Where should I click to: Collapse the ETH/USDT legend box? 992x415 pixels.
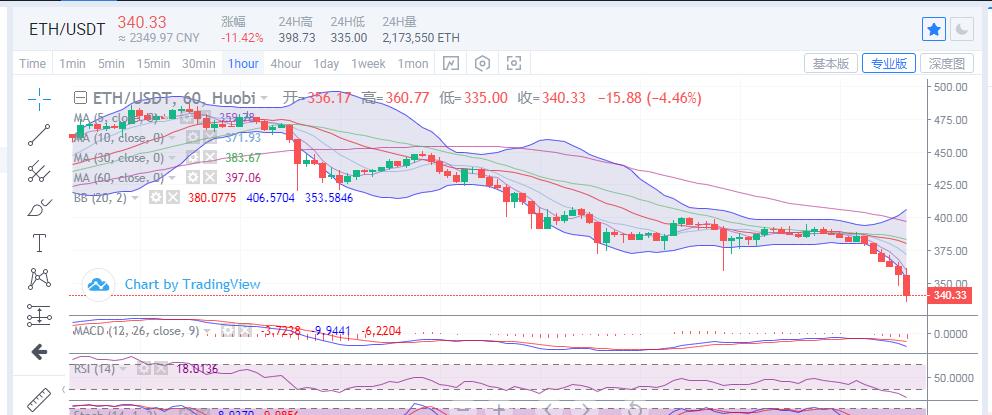pyautogui.click(x=81, y=98)
